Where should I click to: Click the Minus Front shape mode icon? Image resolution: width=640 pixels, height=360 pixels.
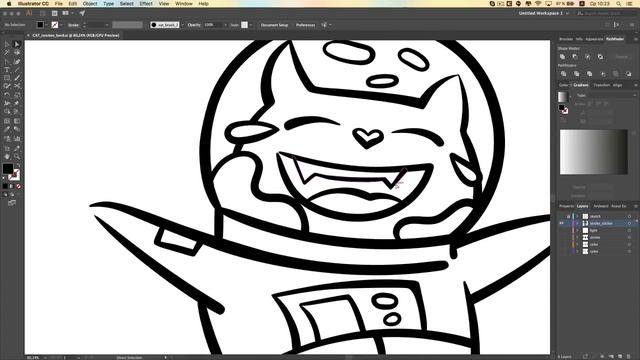click(x=575, y=57)
